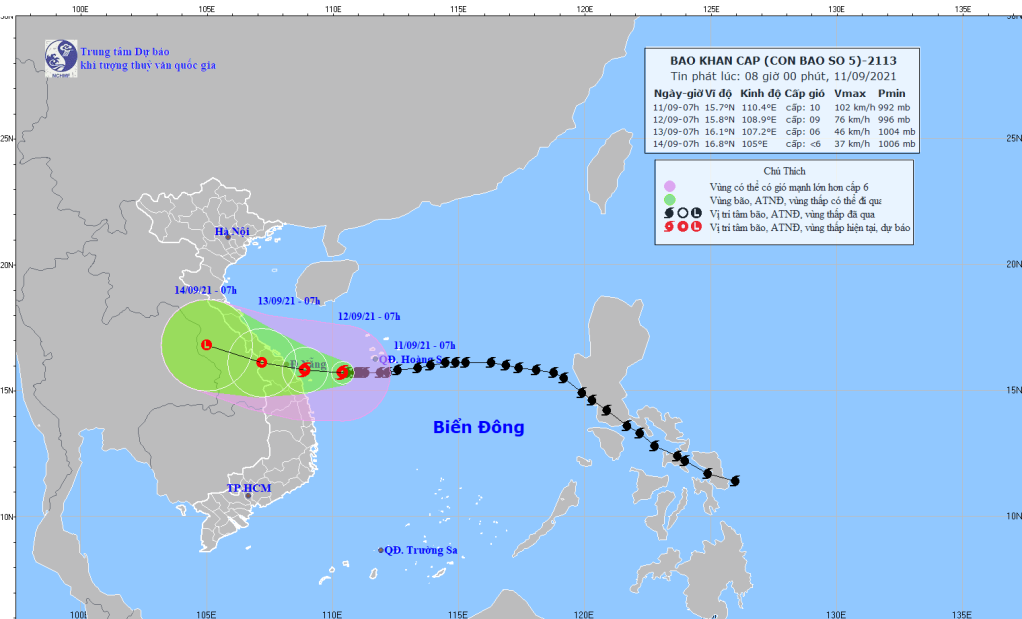Screen dimensions: 1022x619
Task: Click the NCHMF weather center logo
Action: [x=62, y=57]
